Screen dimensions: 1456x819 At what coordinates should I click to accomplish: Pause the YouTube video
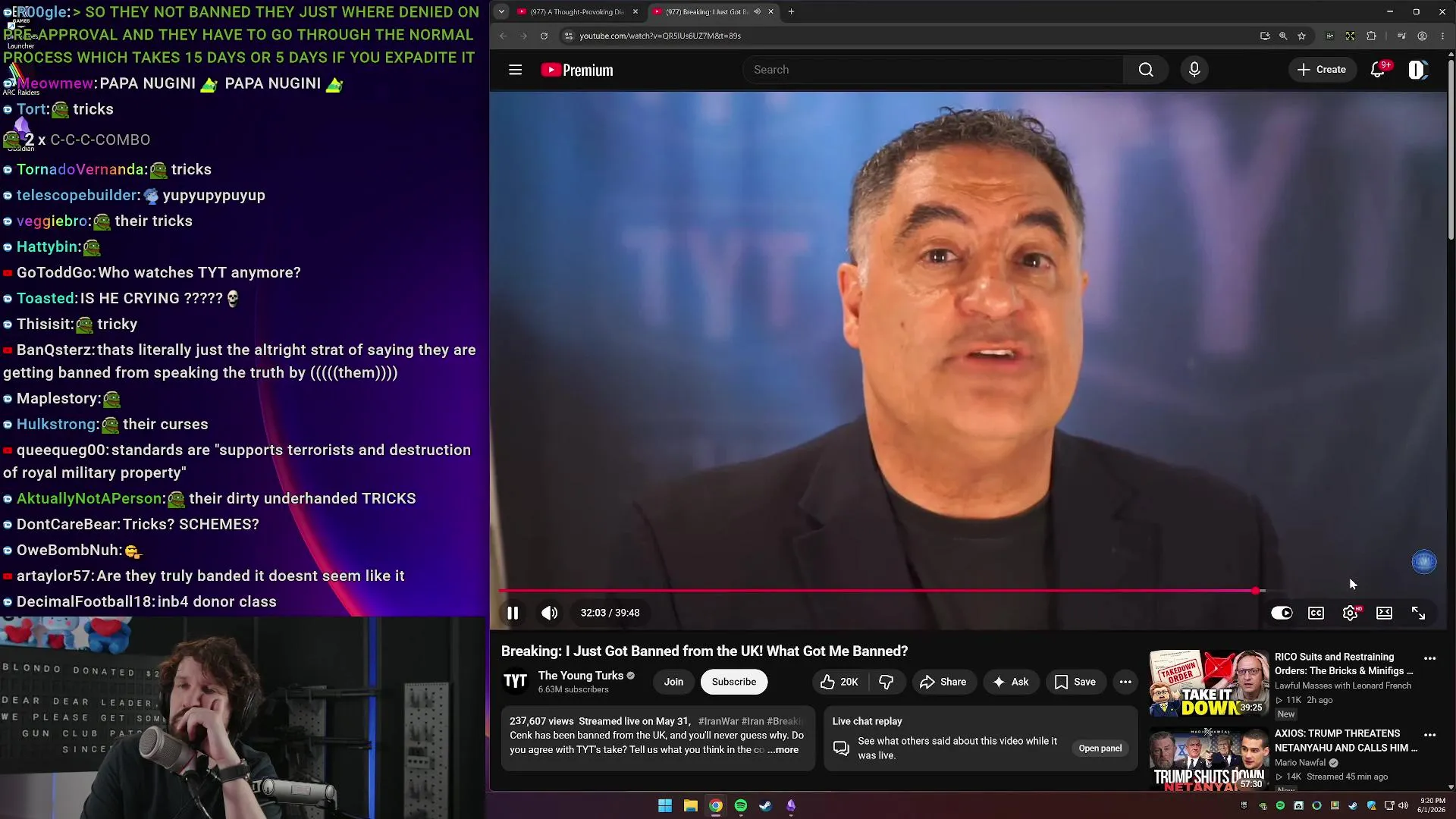(513, 613)
